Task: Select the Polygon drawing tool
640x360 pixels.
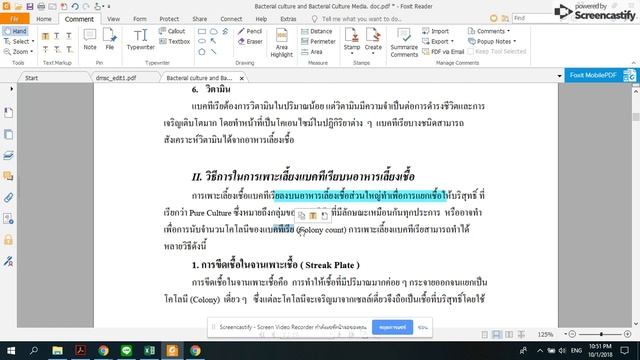Action: pos(202,52)
